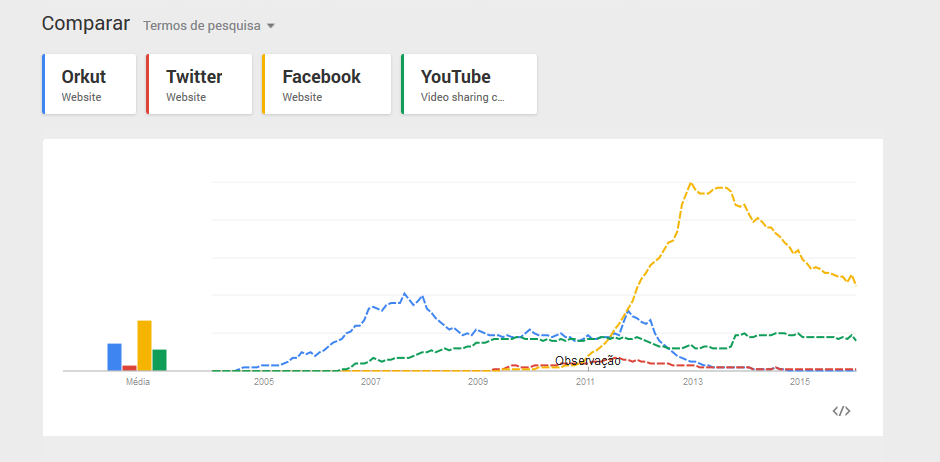This screenshot has width=940, height=462.
Task: Click the 2011 year label on axis
Action: coord(585,382)
